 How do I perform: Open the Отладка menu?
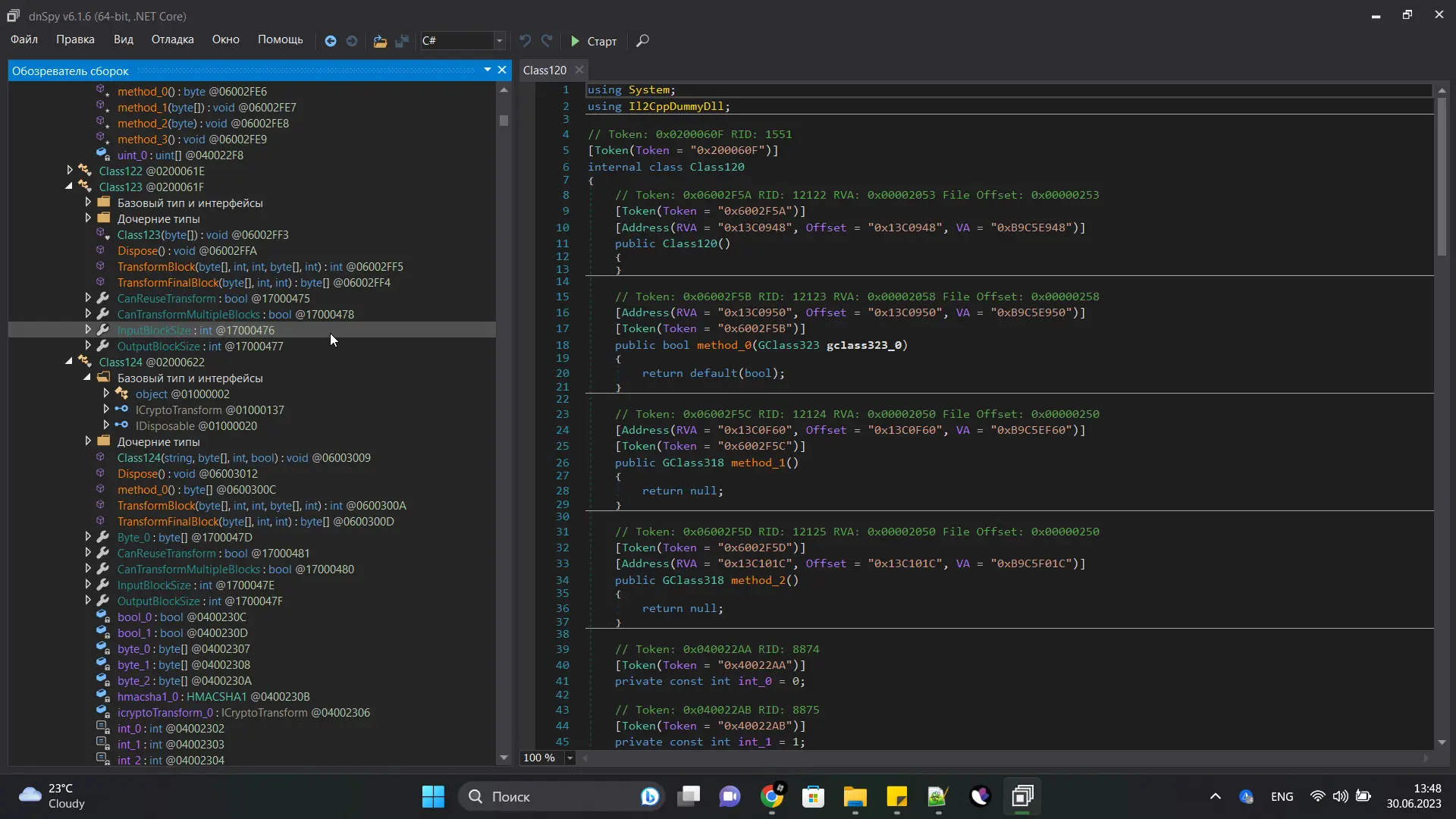[x=172, y=39]
